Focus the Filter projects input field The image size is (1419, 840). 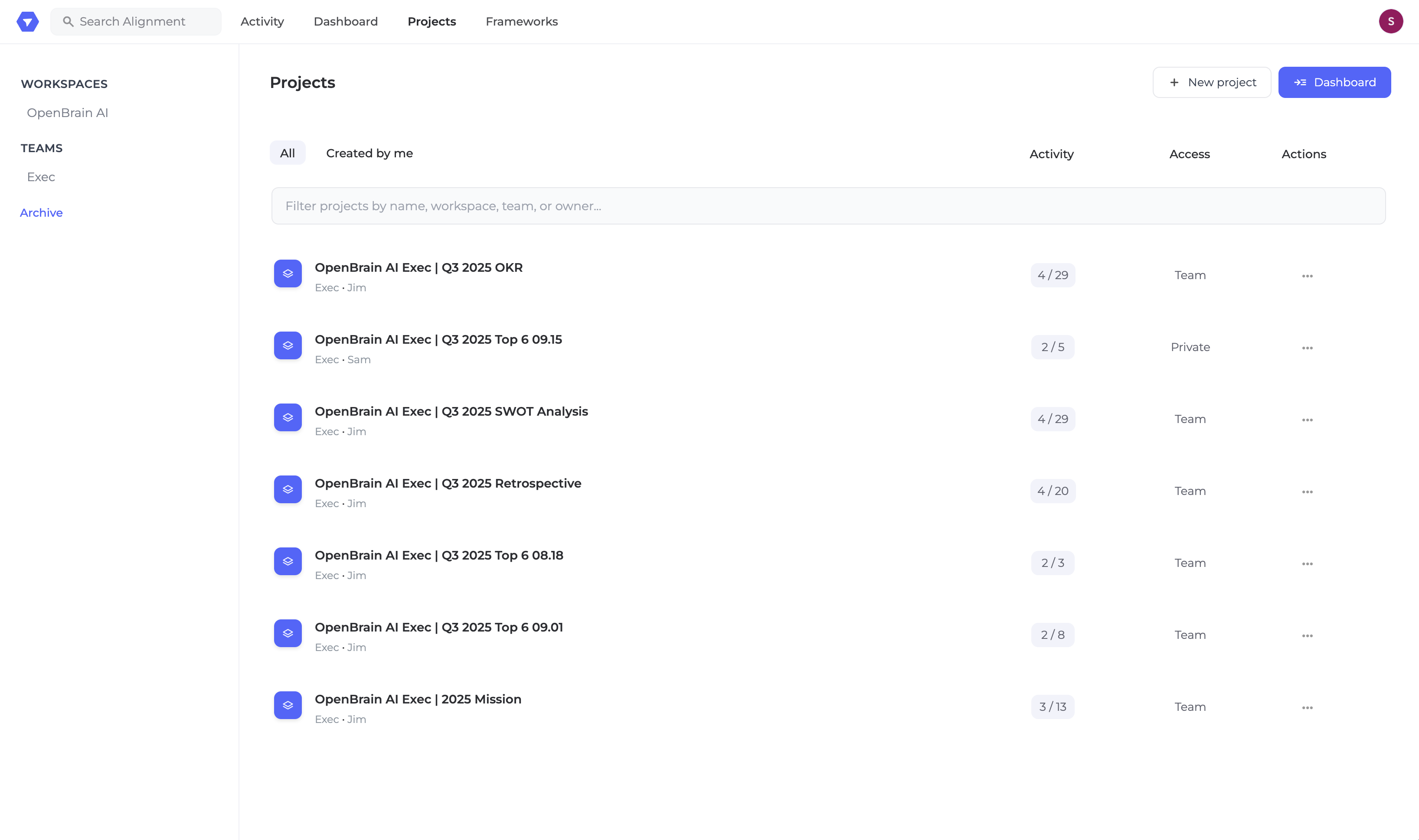pos(828,206)
